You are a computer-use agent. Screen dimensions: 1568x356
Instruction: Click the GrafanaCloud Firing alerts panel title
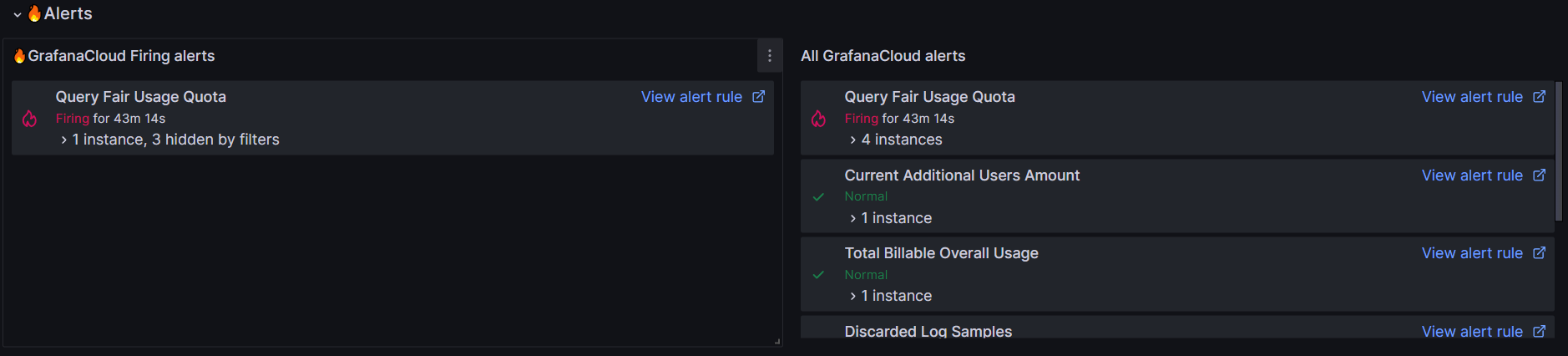(121, 56)
